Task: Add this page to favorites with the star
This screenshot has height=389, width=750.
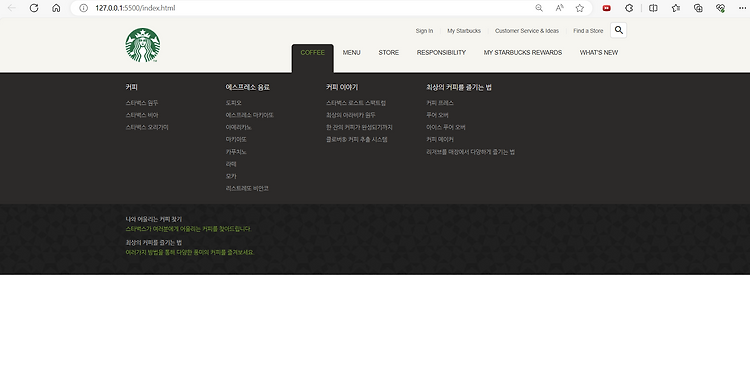Action: [580, 8]
